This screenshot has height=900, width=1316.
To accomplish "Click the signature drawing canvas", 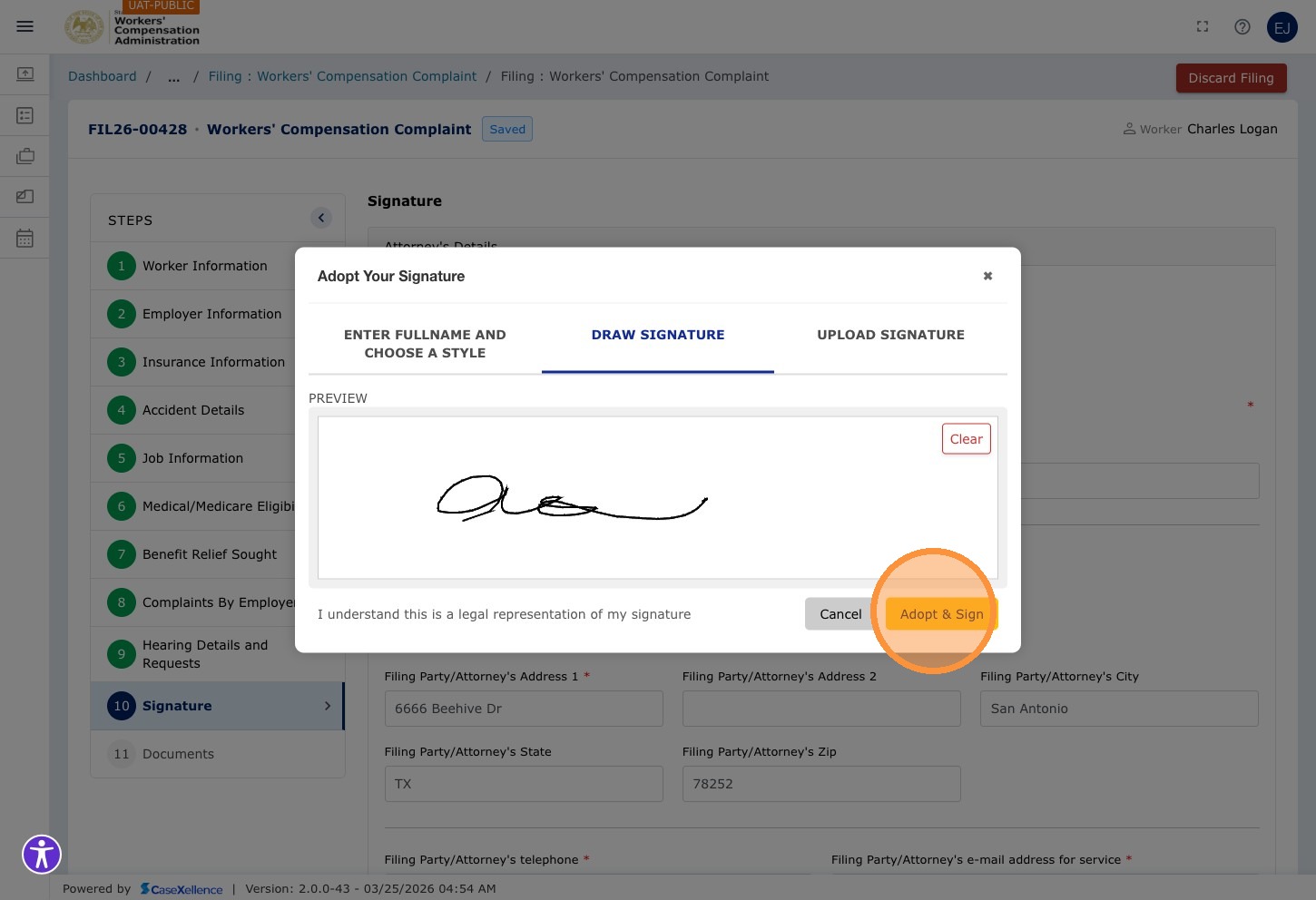I will [658, 497].
